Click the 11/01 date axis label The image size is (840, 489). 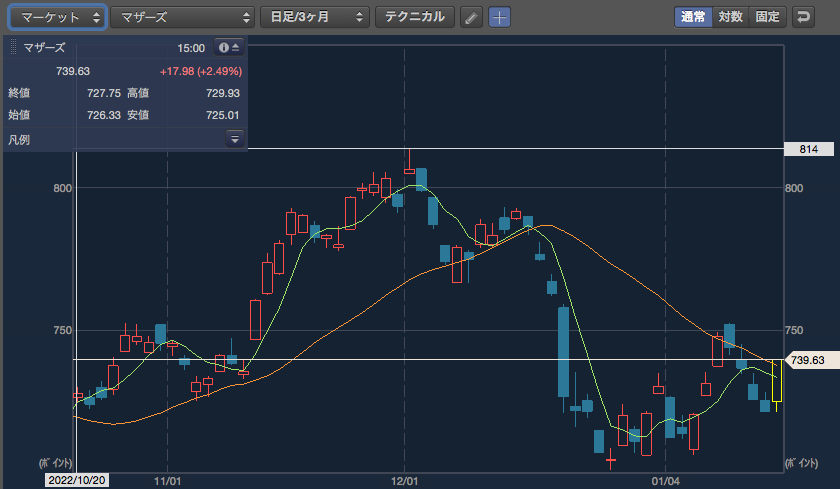click(168, 481)
